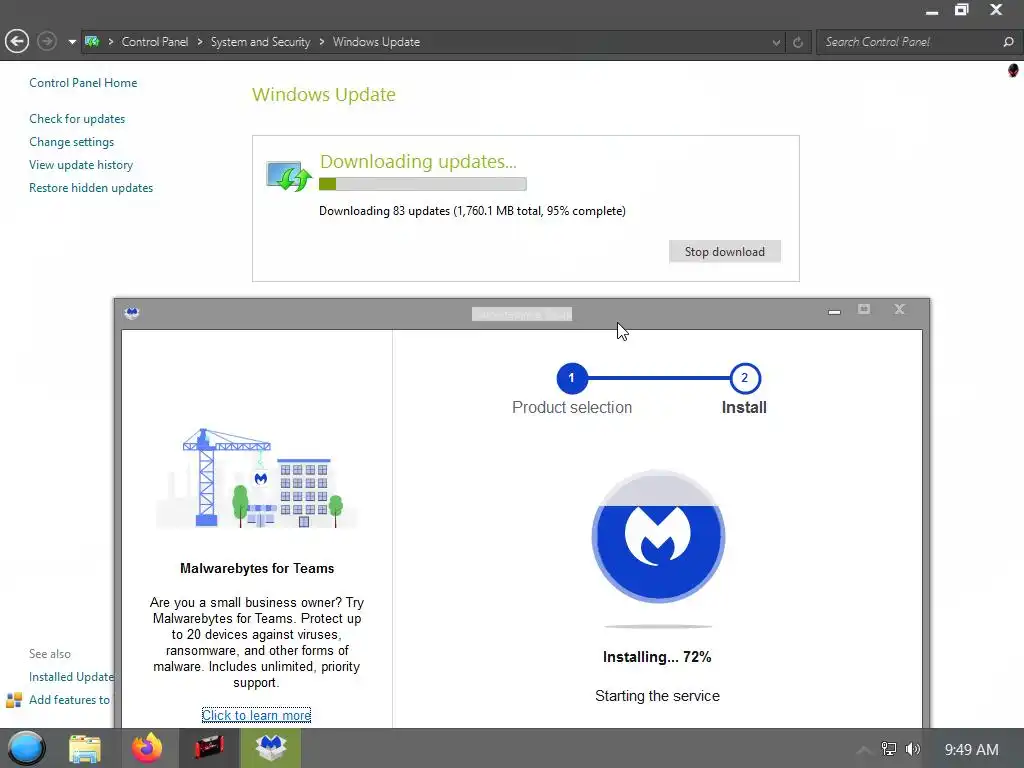Open File Explorer from taskbar
1024x768 pixels.
pyautogui.click(x=85, y=748)
